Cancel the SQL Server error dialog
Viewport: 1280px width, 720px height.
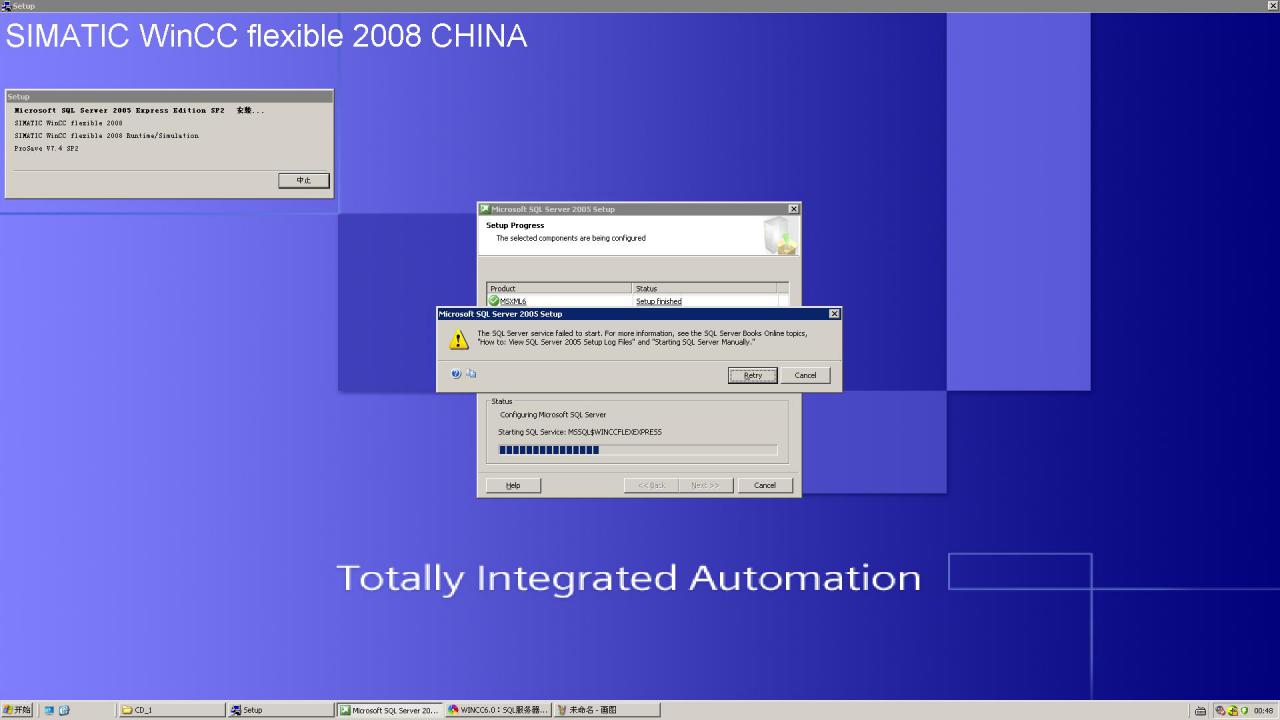[805, 375]
